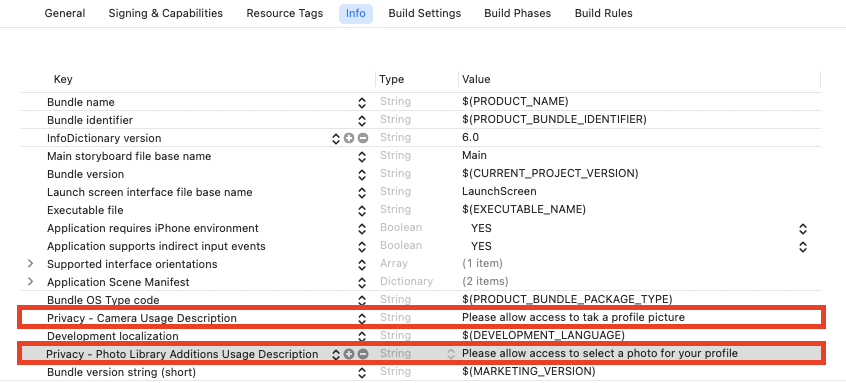Click Dictionary type of Scene Manifest
Viewport: 846px width, 383px height.
(x=406, y=282)
